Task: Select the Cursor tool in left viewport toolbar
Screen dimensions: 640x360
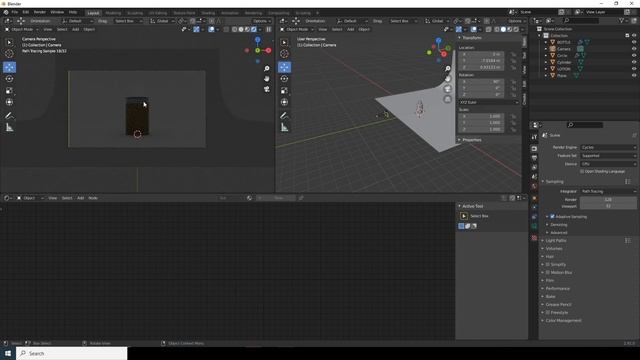Action: pyautogui.click(x=9, y=53)
